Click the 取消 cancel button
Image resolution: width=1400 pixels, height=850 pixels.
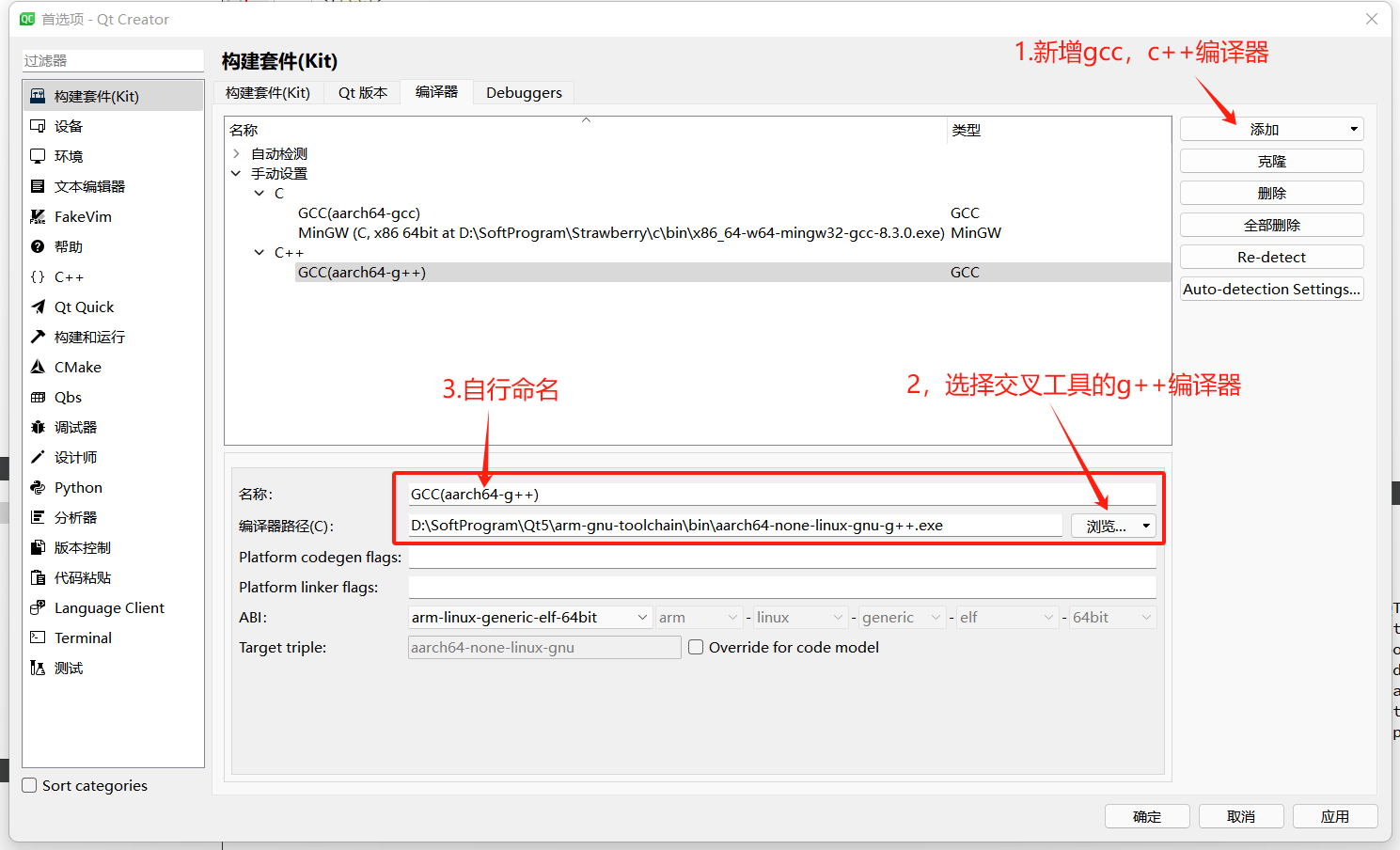1241,816
